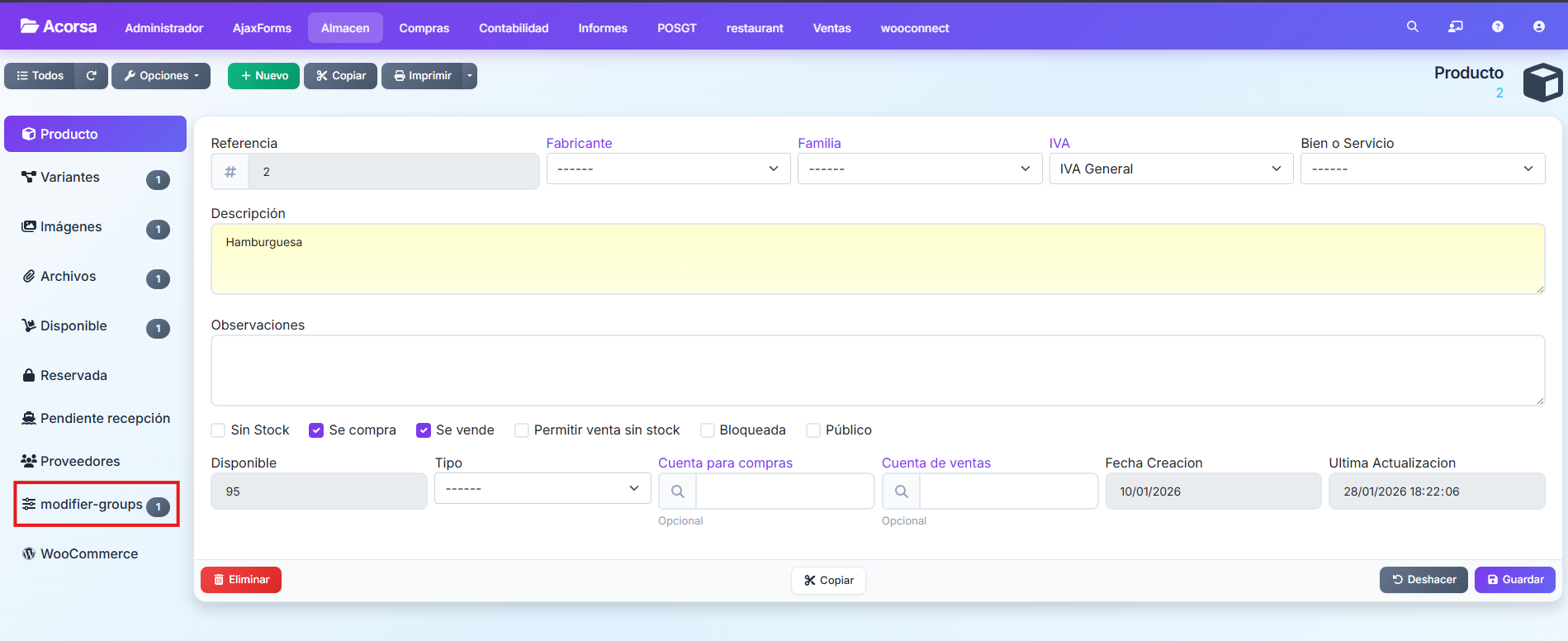Click the Acorsa folder logo
Image resolution: width=1568 pixels, height=641 pixels.
(x=30, y=26)
